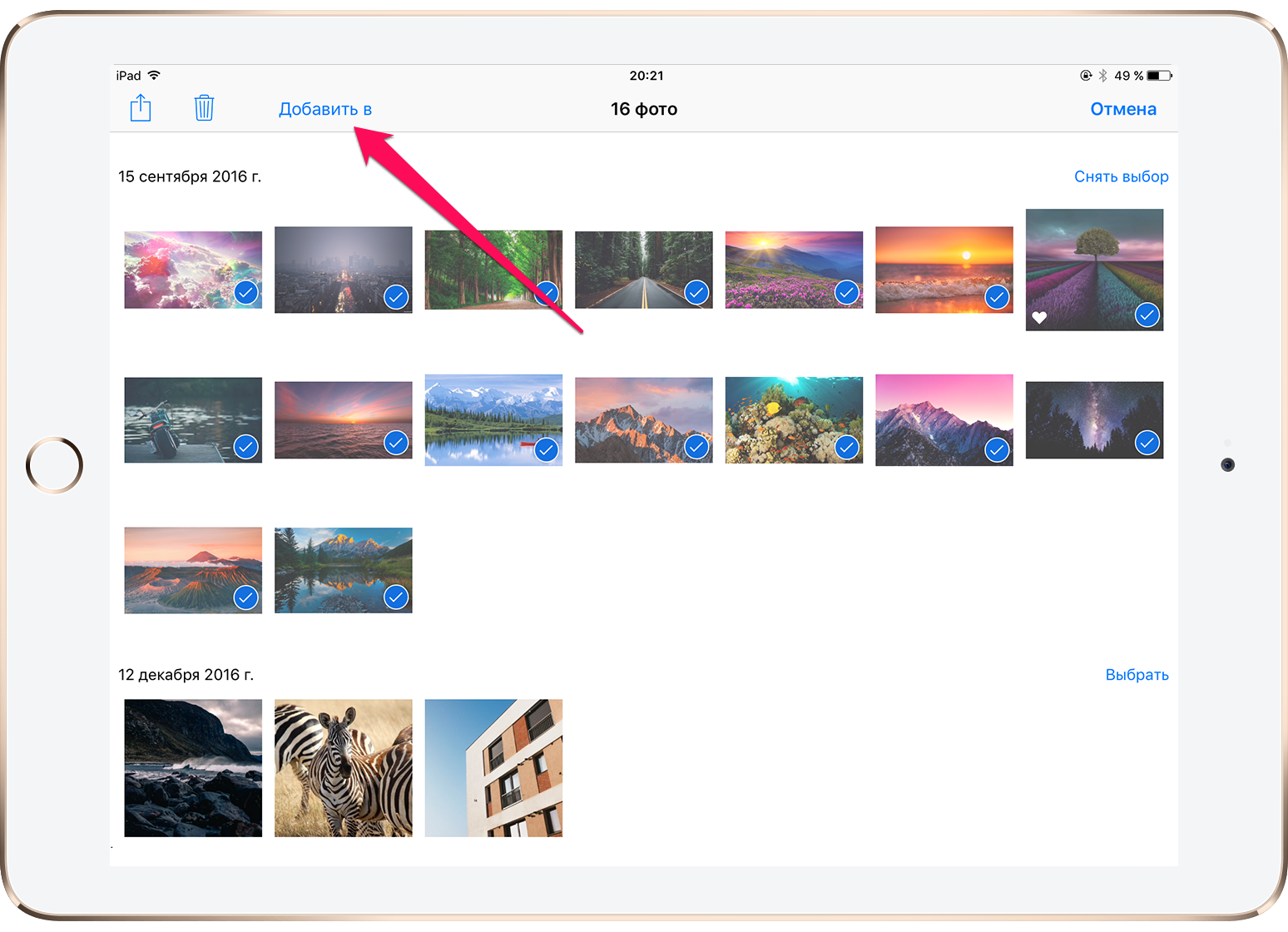Tap the Share icon in the toolbar
This screenshot has width=1288, height=932.
click(x=141, y=108)
